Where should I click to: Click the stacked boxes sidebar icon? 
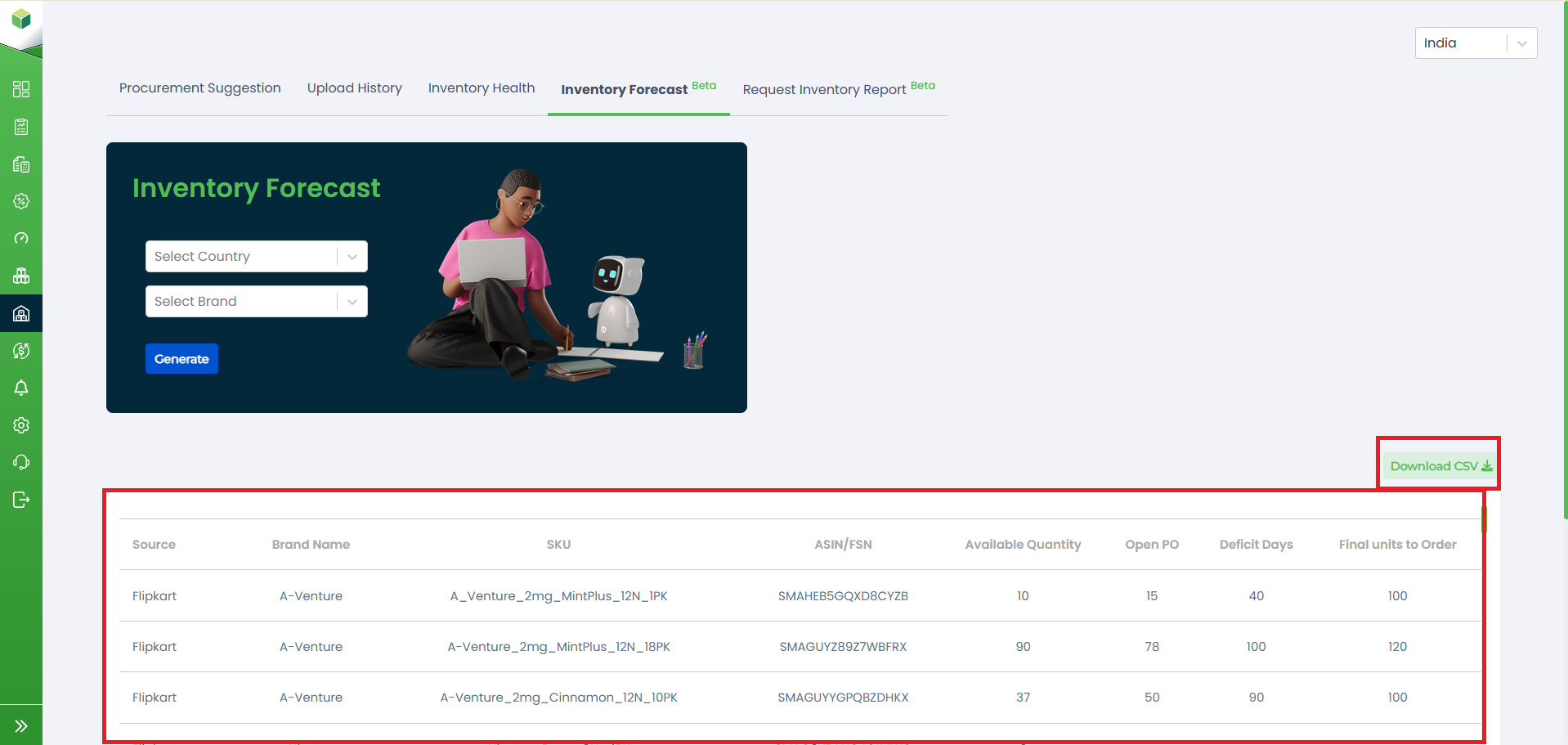[x=21, y=276]
